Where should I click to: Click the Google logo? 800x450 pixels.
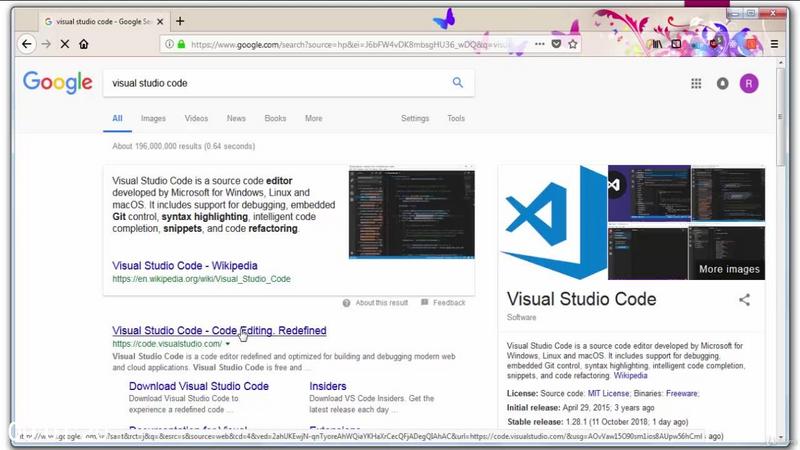(x=58, y=83)
